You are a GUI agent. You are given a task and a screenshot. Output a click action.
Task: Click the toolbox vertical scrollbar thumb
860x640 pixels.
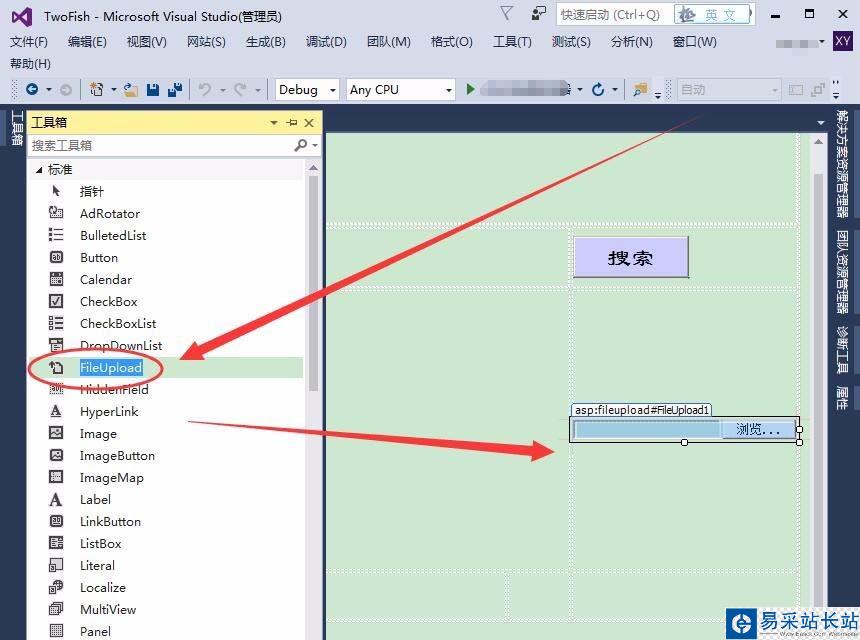pyautogui.click(x=313, y=282)
